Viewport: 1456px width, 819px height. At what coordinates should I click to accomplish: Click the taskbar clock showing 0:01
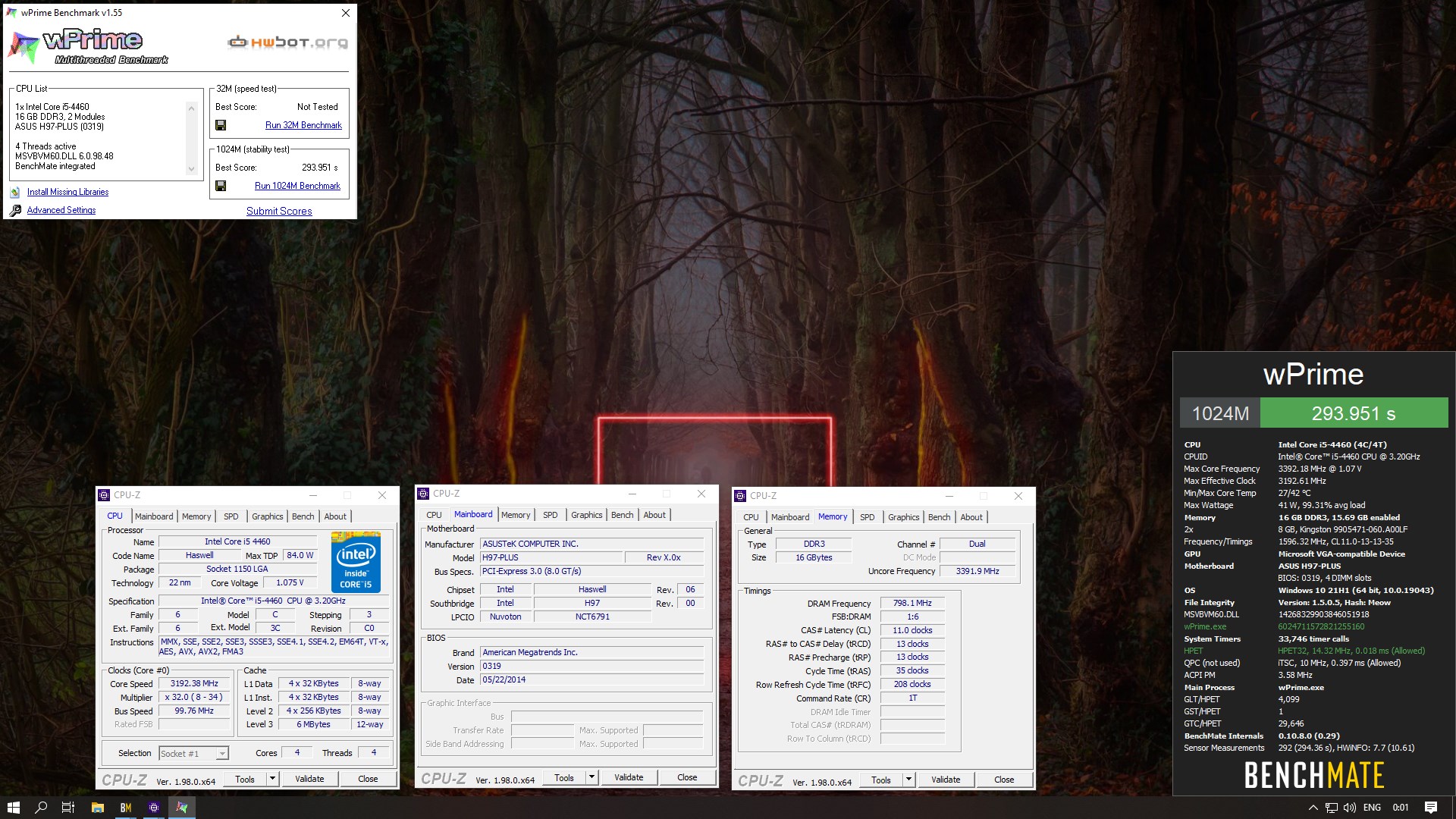1401,808
